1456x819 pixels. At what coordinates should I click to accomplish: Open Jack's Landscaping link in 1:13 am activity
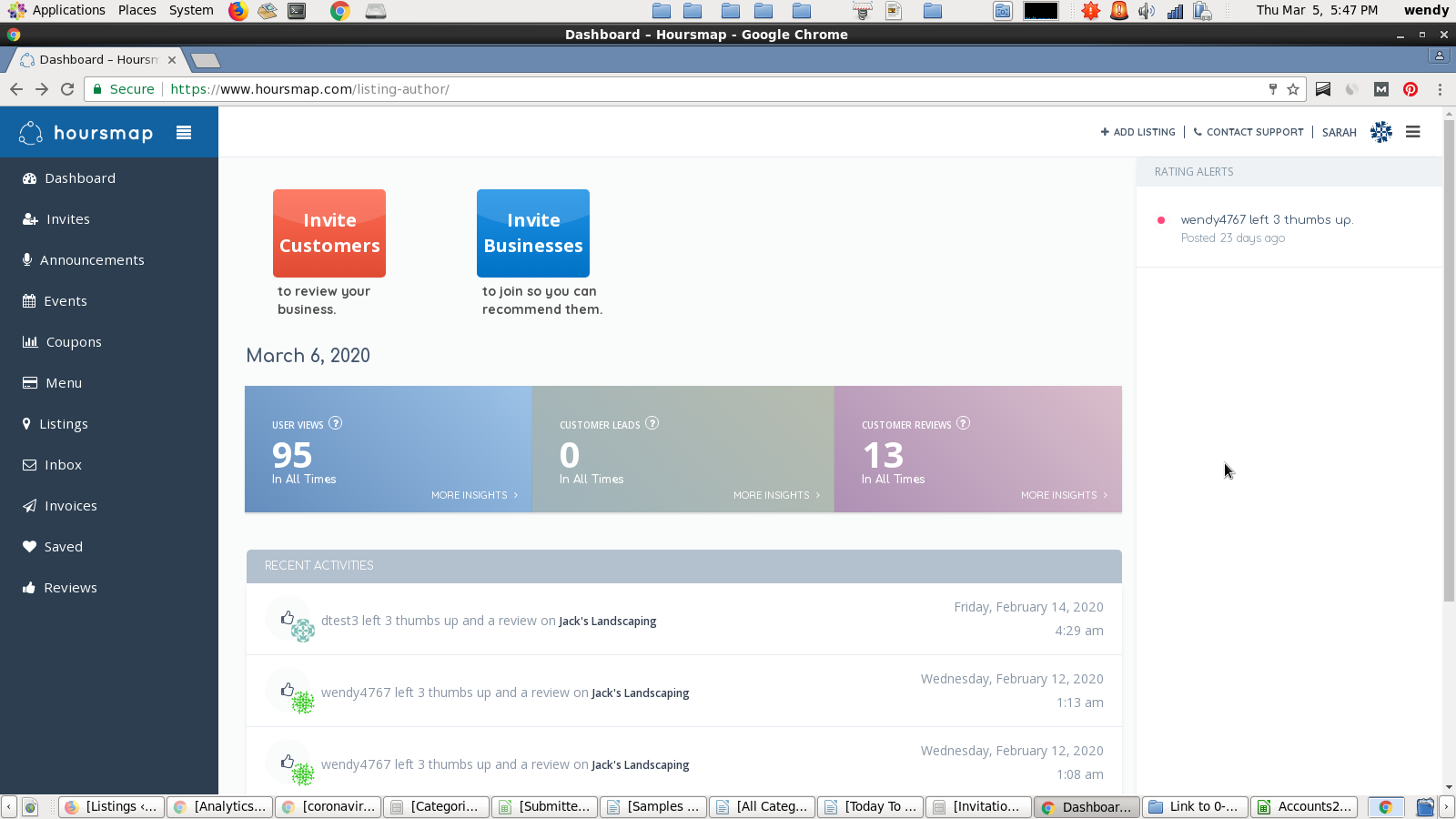click(641, 693)
